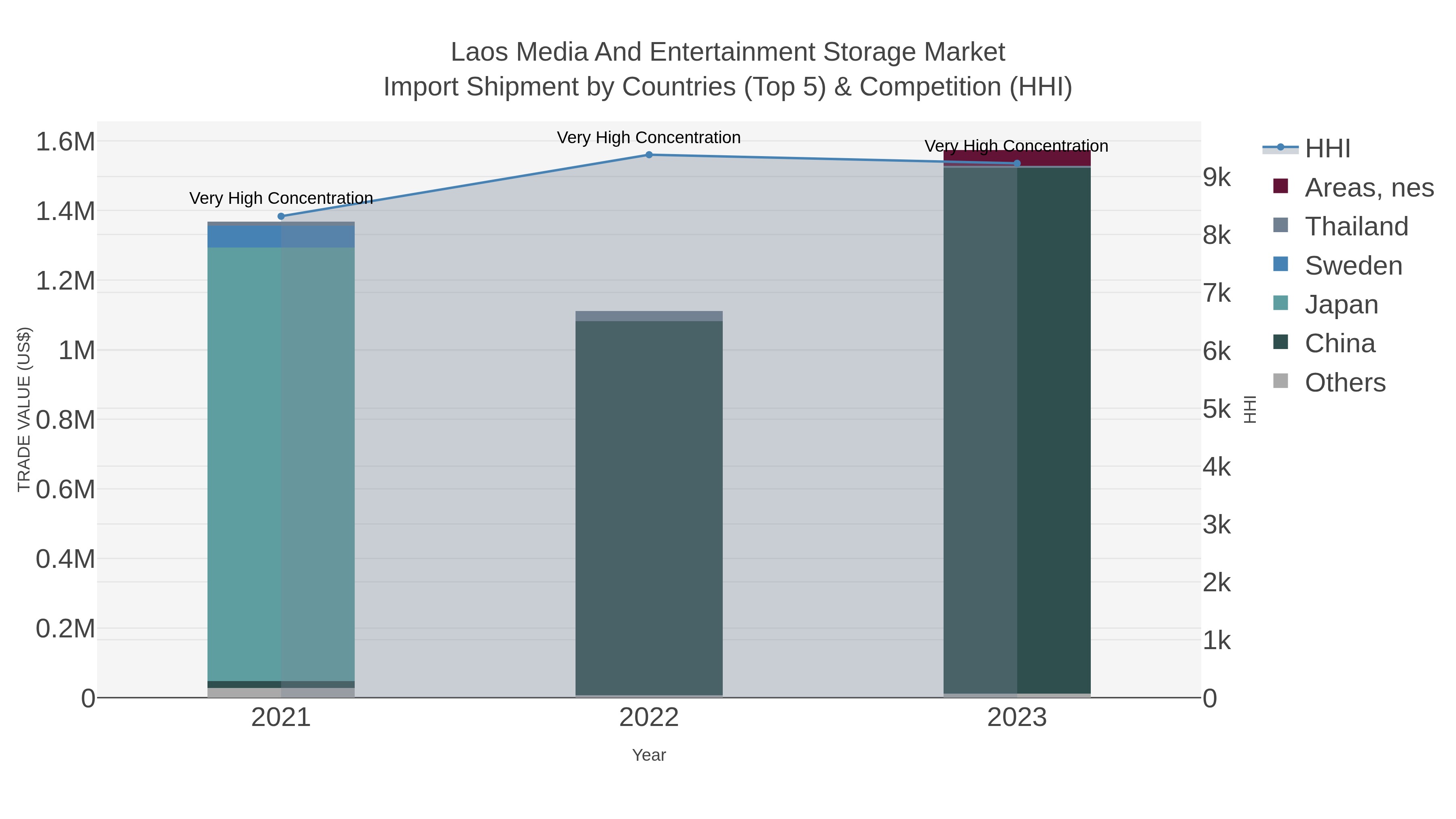
Task: Click the 'Very High Concentration' annotation above 2023
Action: point(1017,146)
